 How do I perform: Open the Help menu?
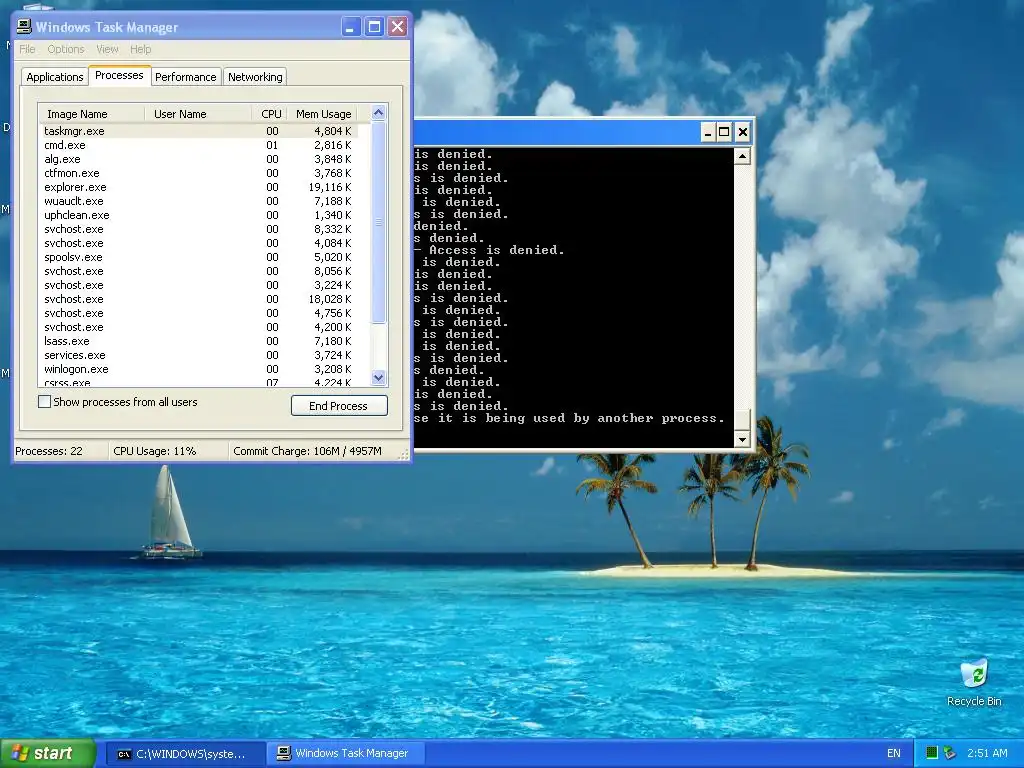140,49
